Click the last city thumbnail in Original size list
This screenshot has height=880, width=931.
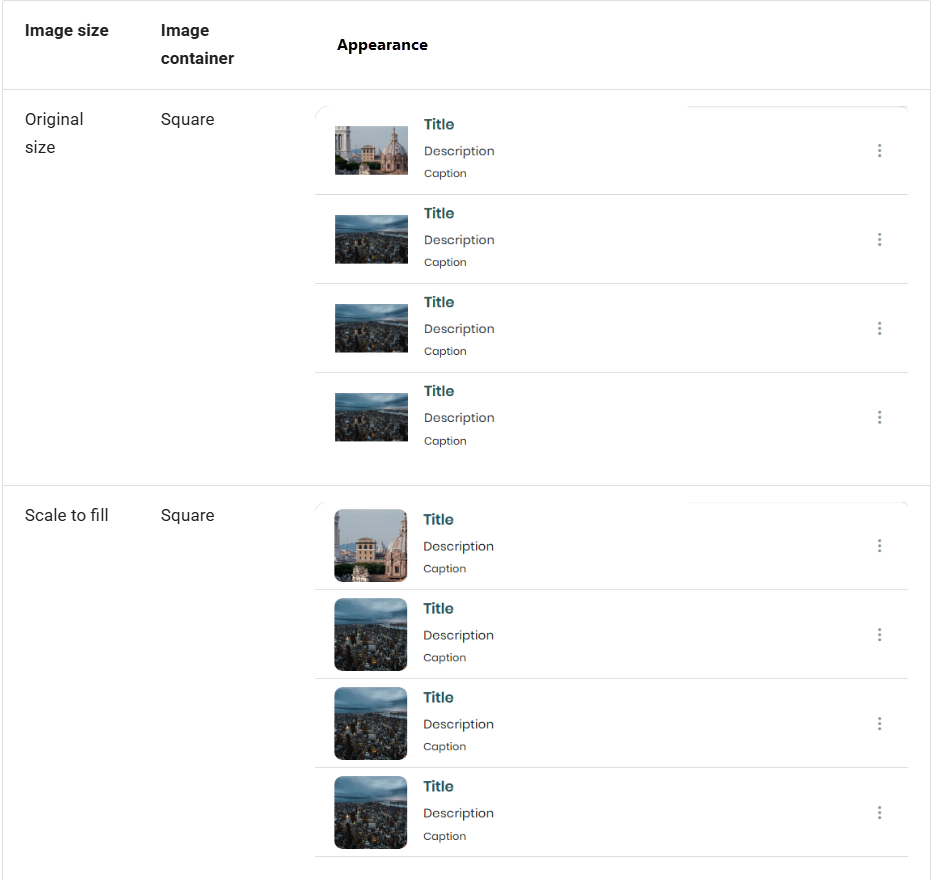(x=371, y=417)
